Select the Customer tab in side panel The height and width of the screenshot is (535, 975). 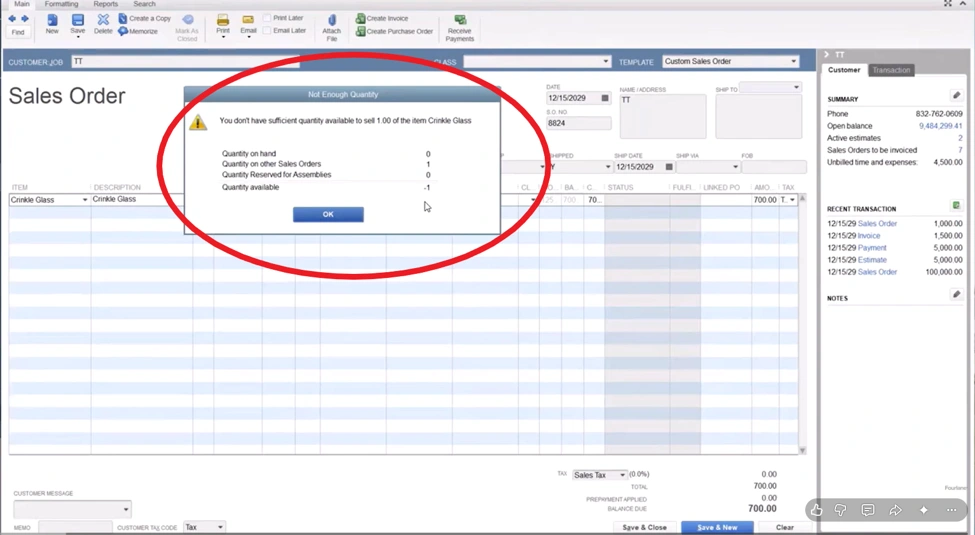[x=844, y=70]
